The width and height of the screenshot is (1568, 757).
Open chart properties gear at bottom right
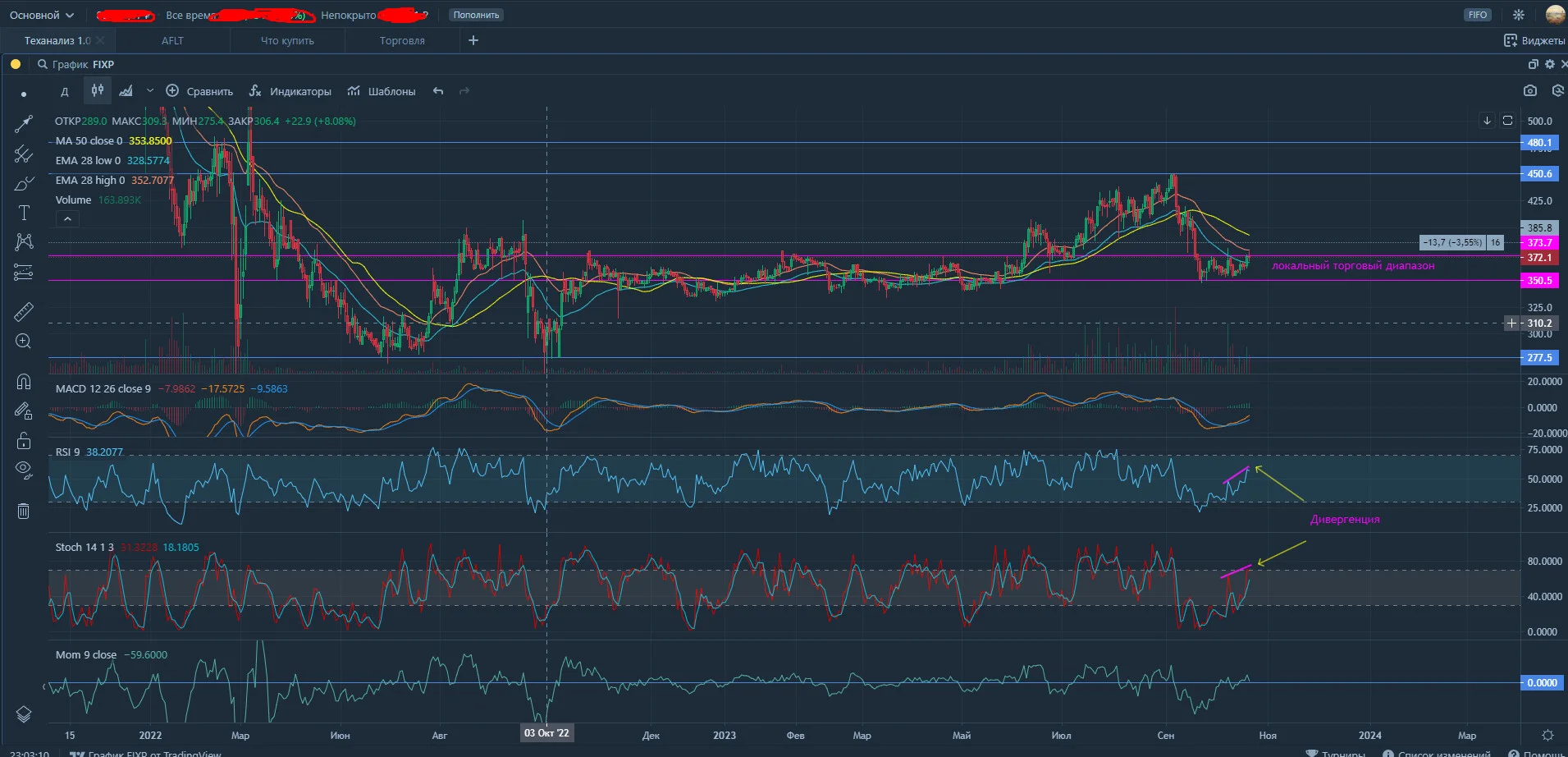(1547, 735)
